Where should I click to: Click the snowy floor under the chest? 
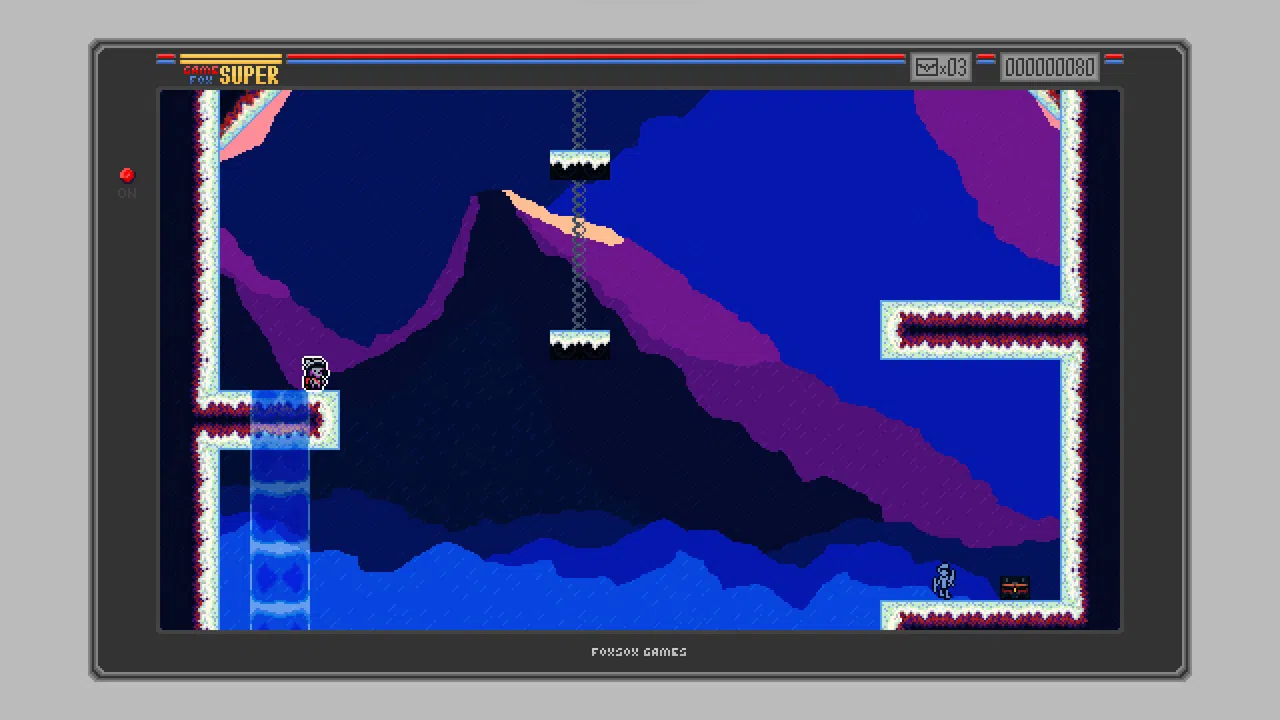(981, 615)
